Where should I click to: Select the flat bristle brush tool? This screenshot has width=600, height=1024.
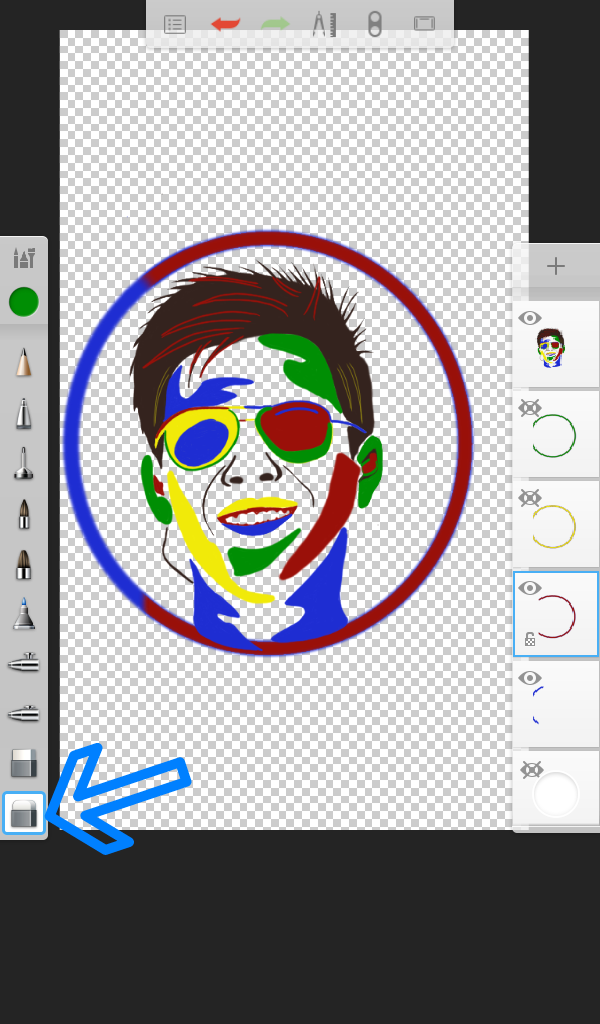(24, 564)
